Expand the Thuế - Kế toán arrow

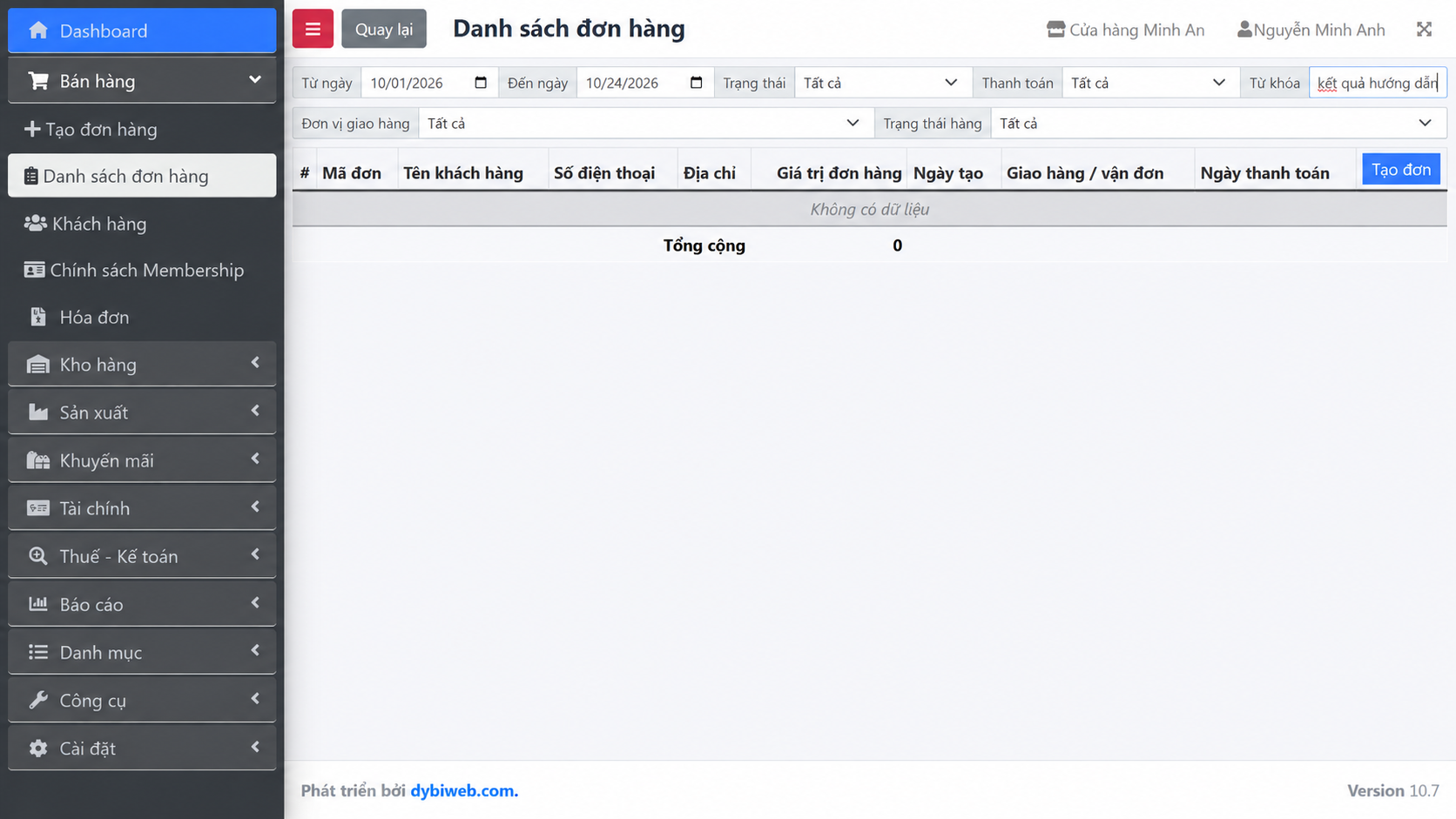[x=255, y=554]
